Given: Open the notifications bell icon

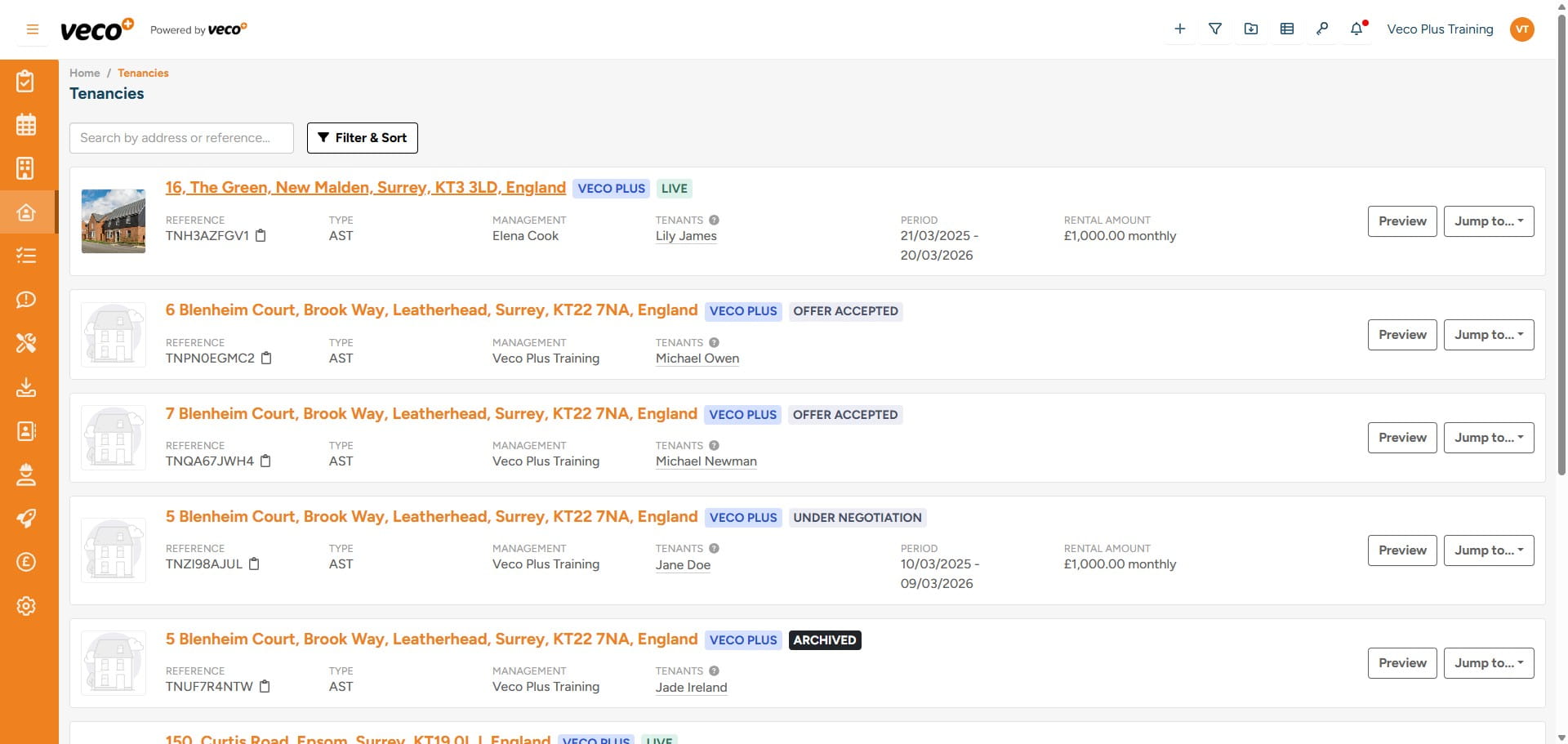Looking at the screenshot, I should pos(1356,29).
